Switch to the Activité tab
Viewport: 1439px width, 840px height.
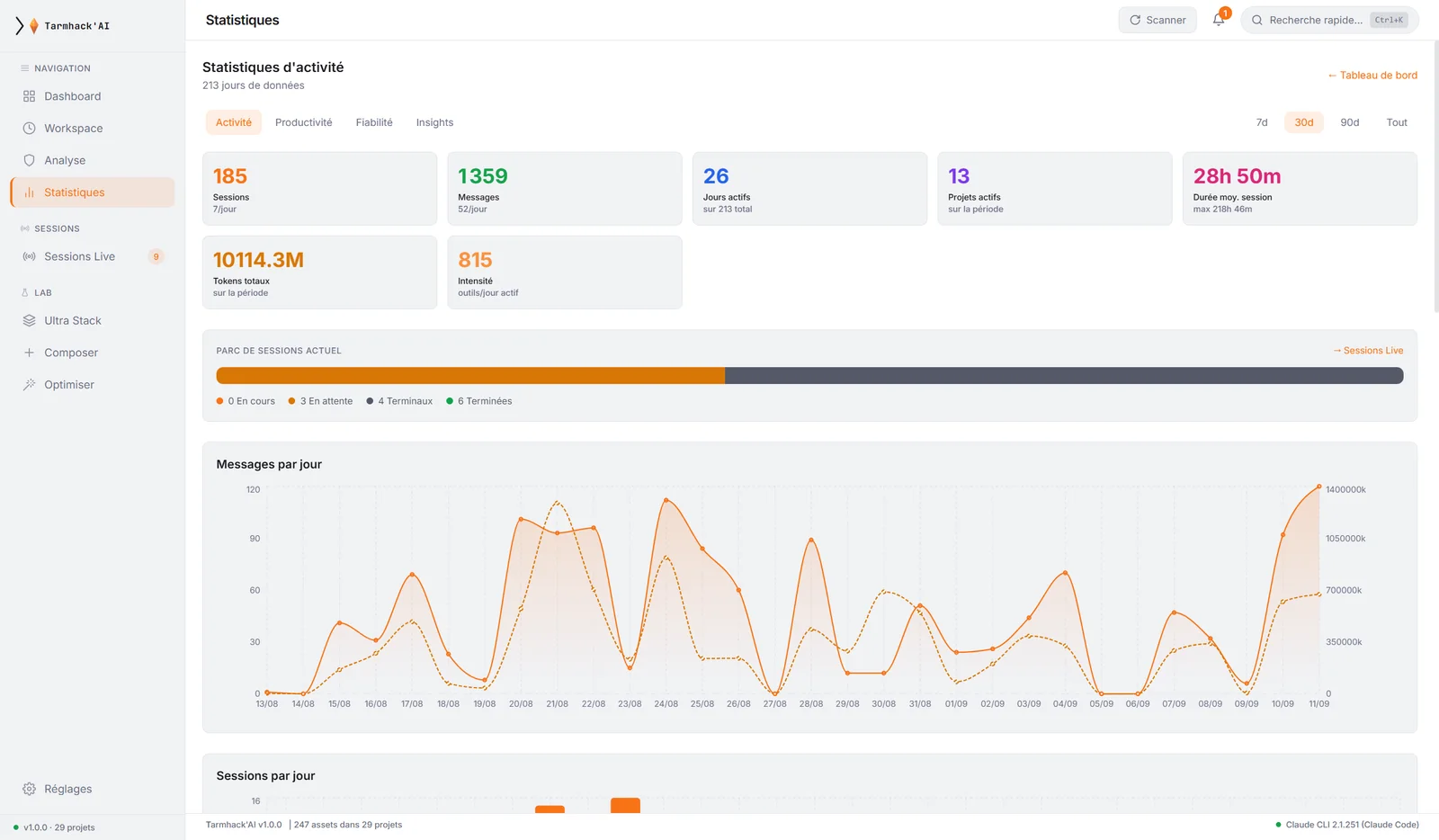233,122
